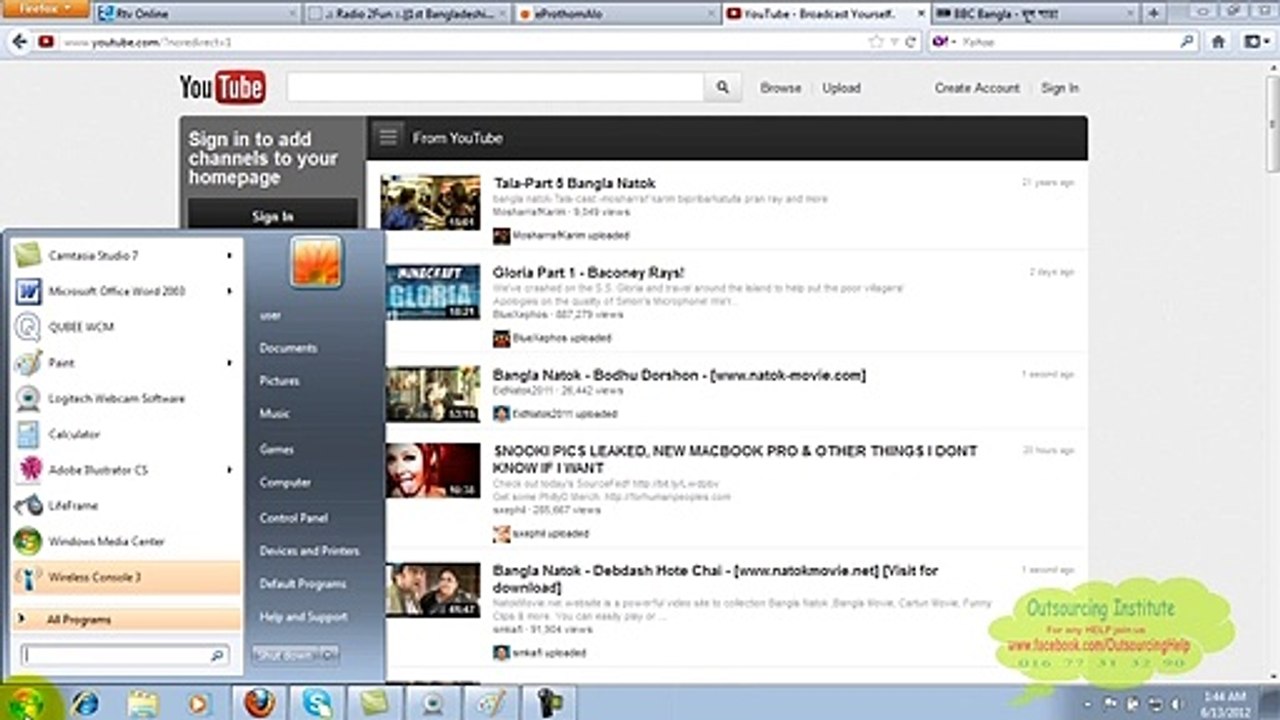1280x720 pixels.
Task: Open Gloria Part 1 - Baconey Rays video
Action: (x=589, y=272)
